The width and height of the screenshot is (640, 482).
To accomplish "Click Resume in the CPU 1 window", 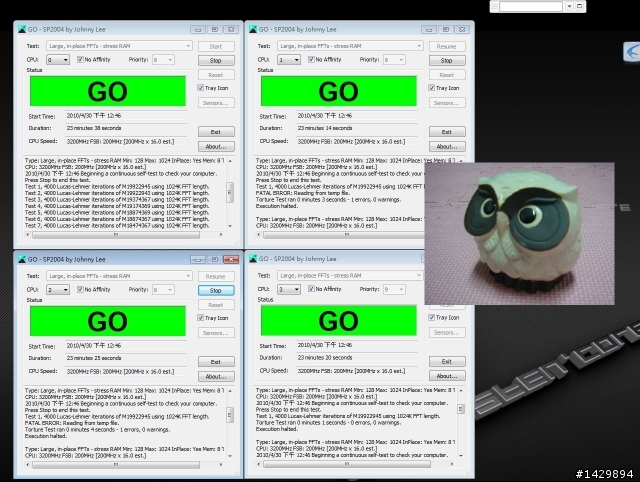I will point(447,46).
